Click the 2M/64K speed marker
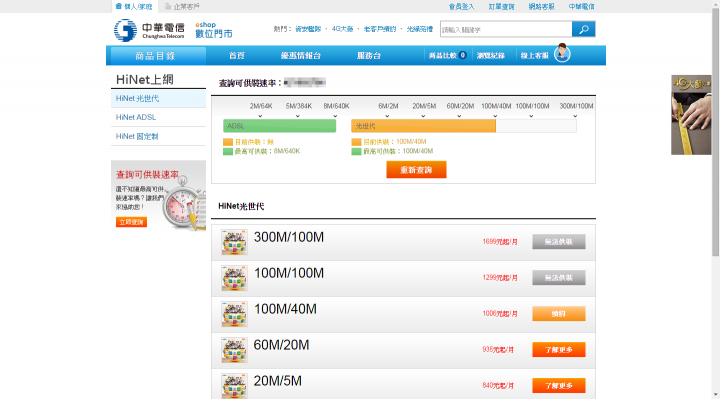The image size is (720, 399). [261, 106]
